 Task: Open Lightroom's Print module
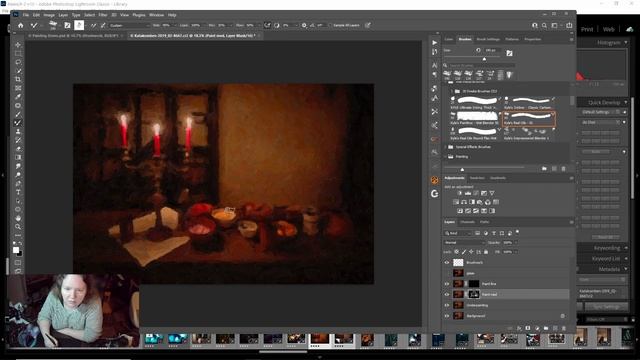tap(587, 29)
